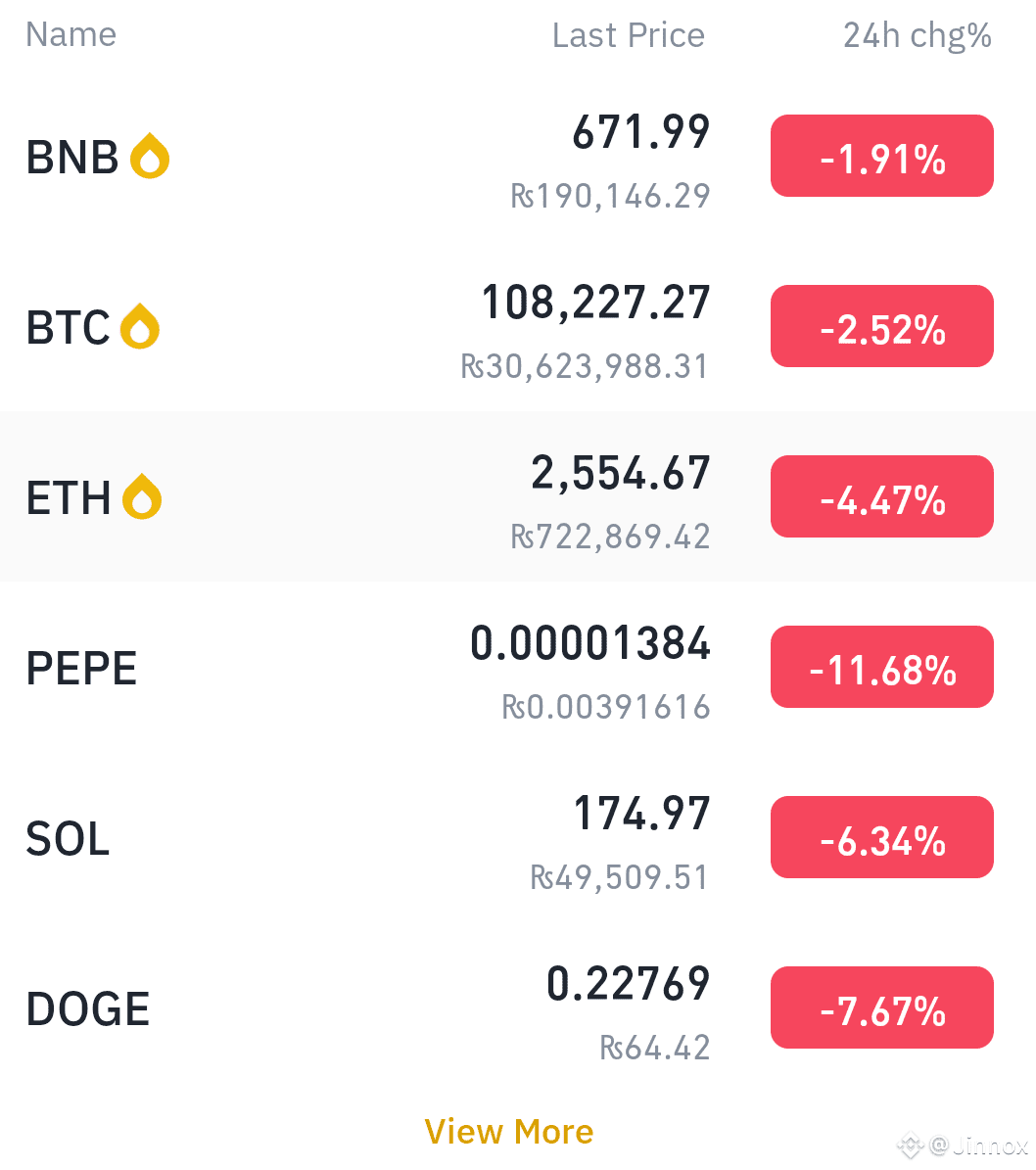Viewport: 1036px width, 1170px height.
Task: Open View More link
Action: (509, 1132)
